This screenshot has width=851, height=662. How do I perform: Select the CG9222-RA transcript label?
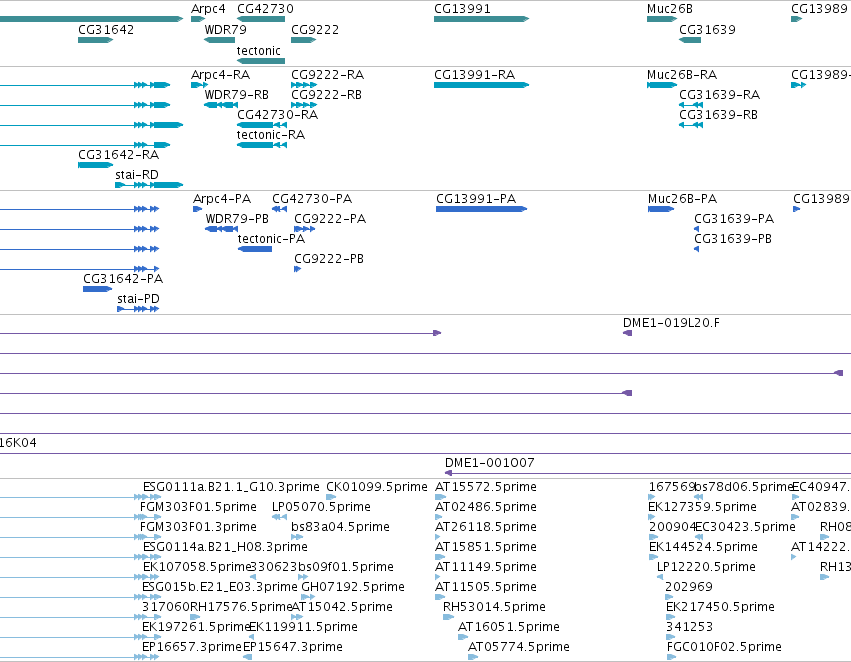click(x=327, y=75)
